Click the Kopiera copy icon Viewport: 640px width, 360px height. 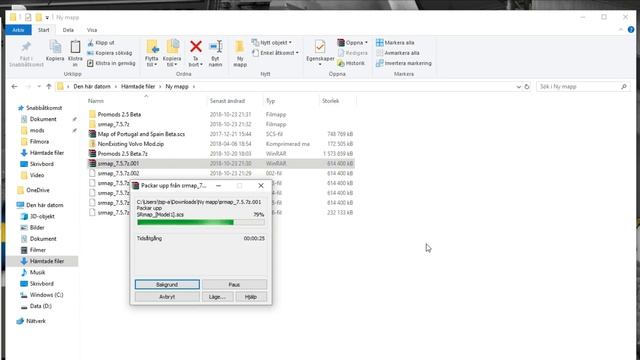[x=55, y=47]
